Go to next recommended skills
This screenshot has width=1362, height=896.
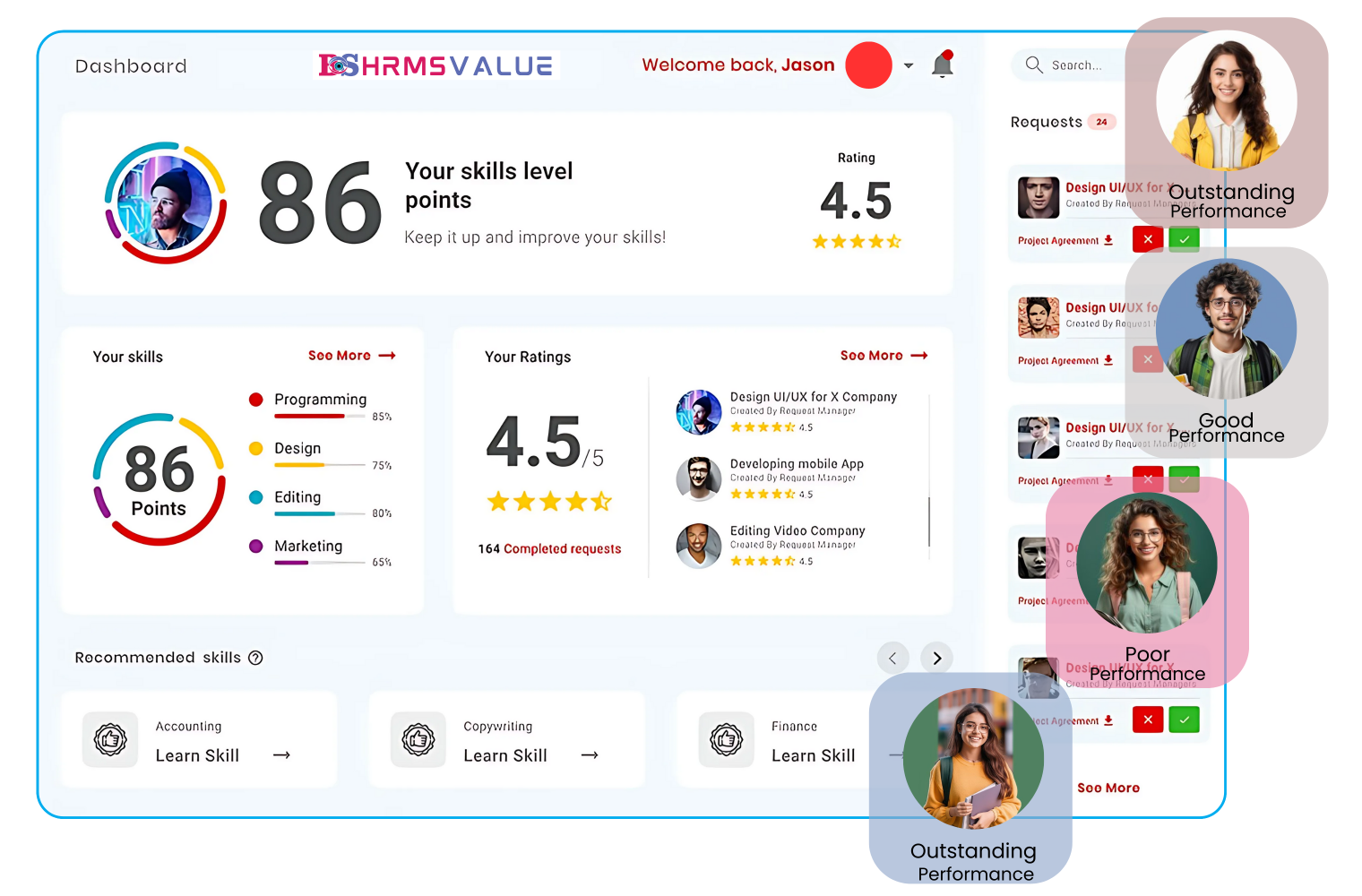(936, 659)
